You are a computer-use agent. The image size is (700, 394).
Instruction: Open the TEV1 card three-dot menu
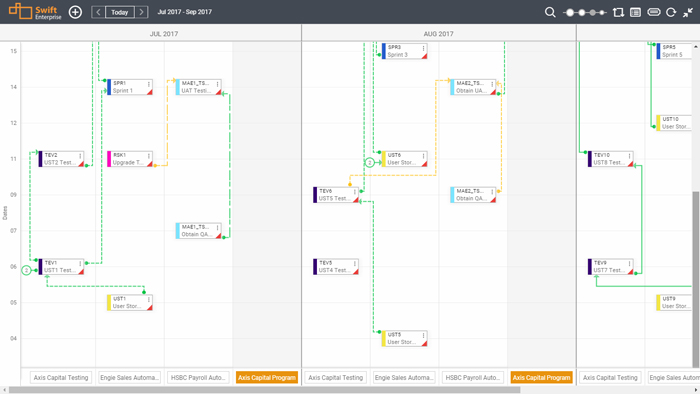pos(80,264)
